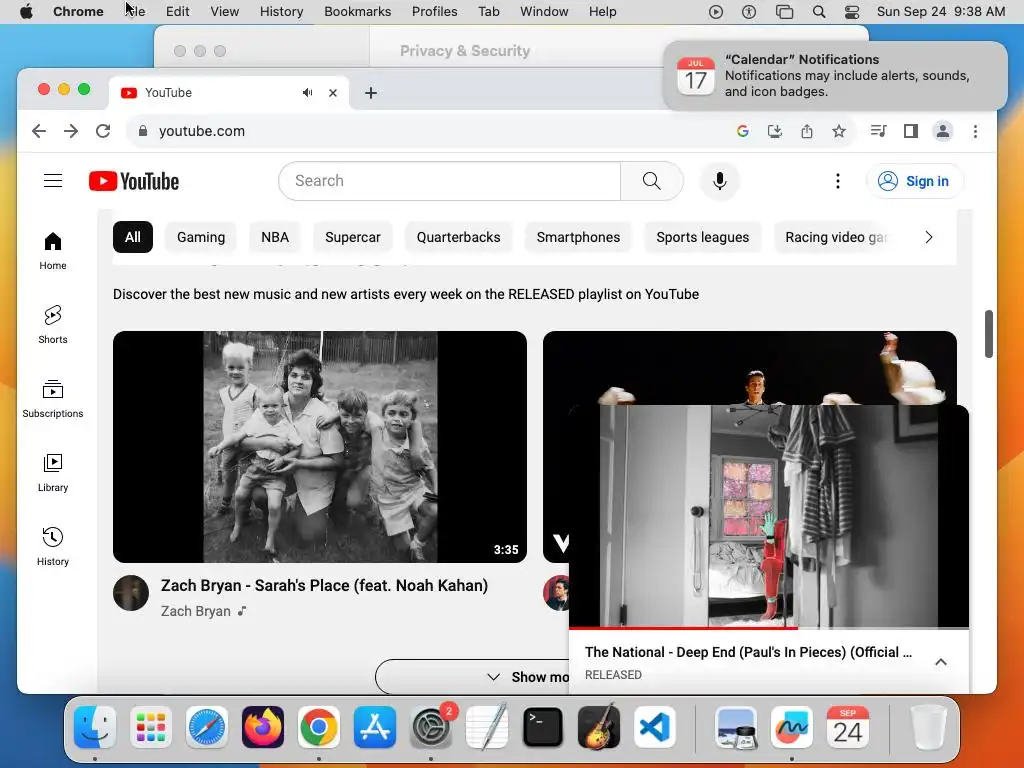Select the Gaming filter chip
The height and width of the screenshot is (768, 1024).
(x=201, y=237)
